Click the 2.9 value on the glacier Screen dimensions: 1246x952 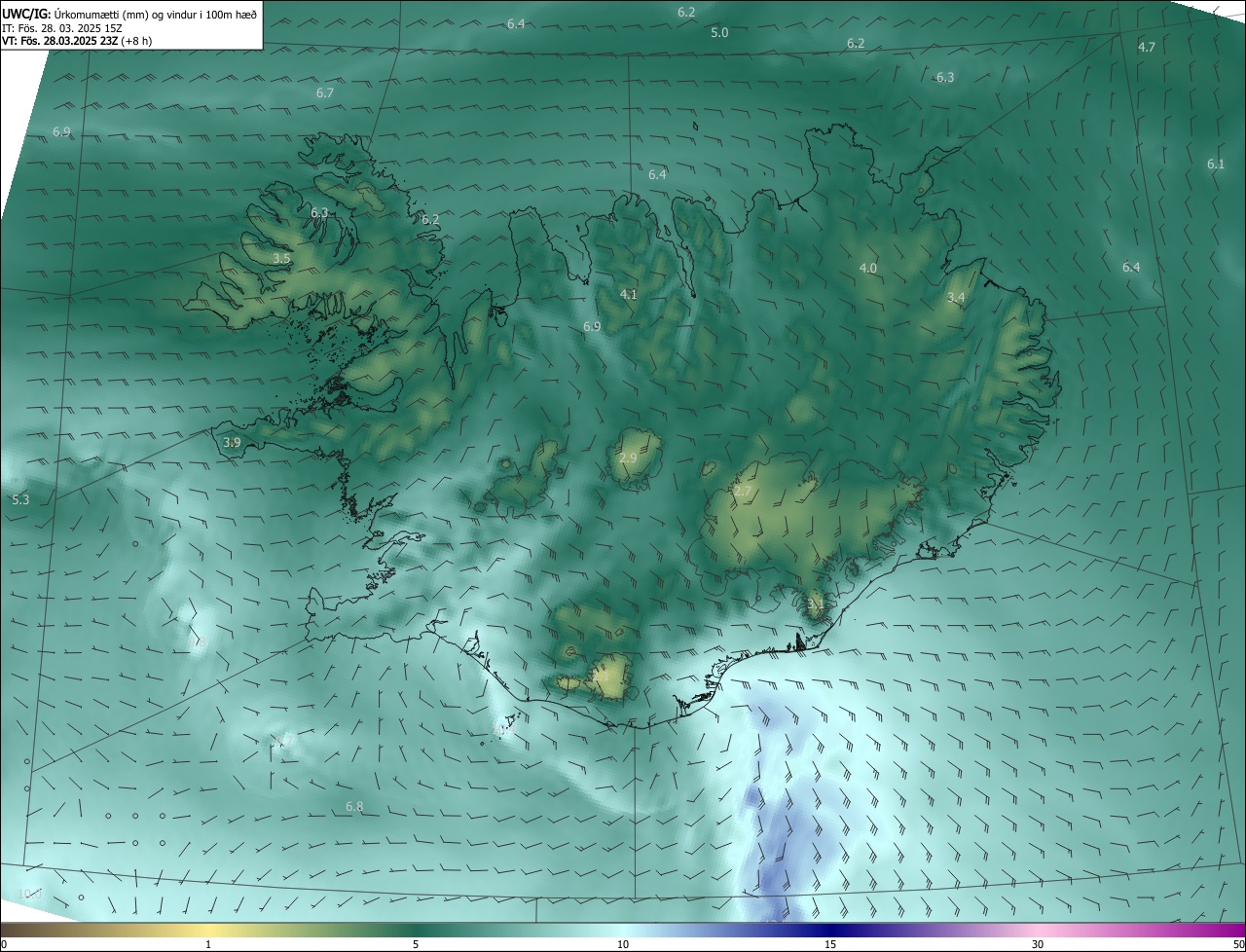pos(628,458)
